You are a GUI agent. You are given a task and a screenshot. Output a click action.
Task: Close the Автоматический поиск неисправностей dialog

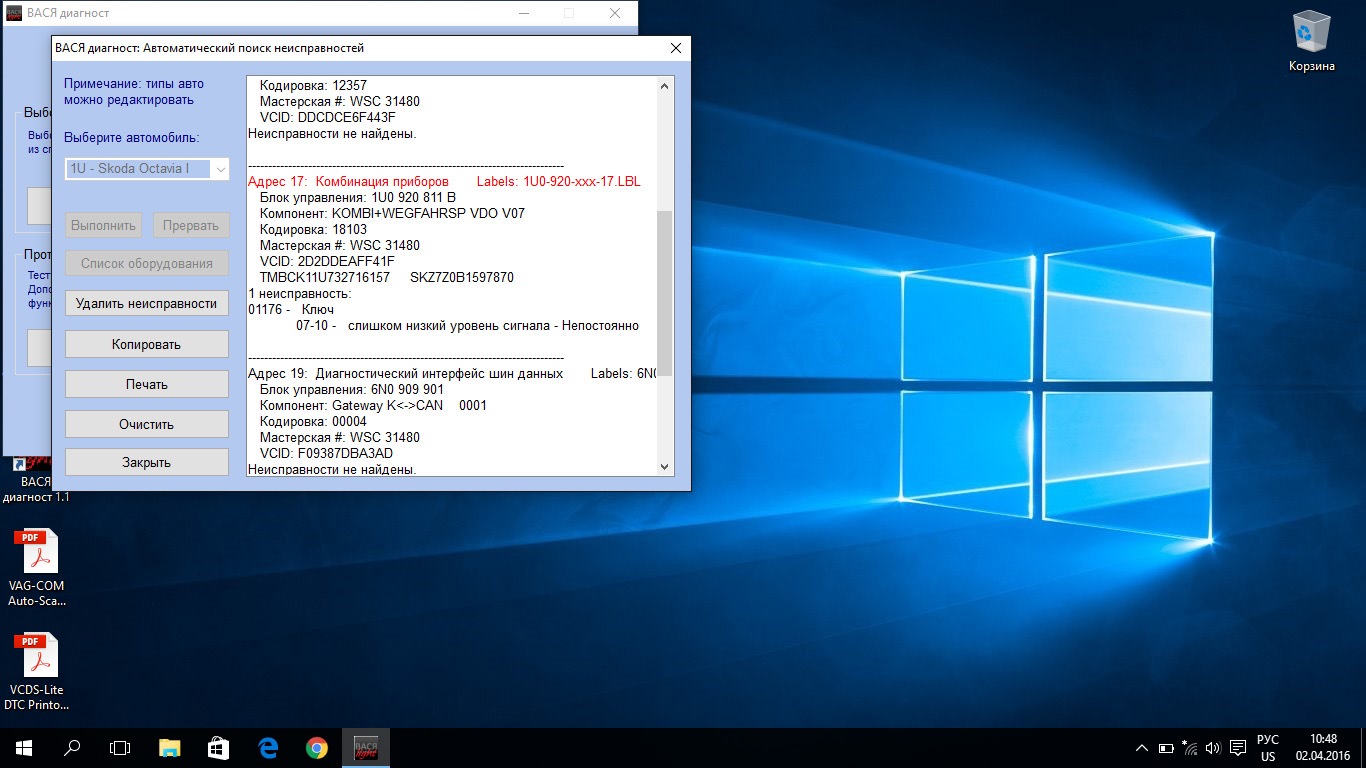click(676, 48)
